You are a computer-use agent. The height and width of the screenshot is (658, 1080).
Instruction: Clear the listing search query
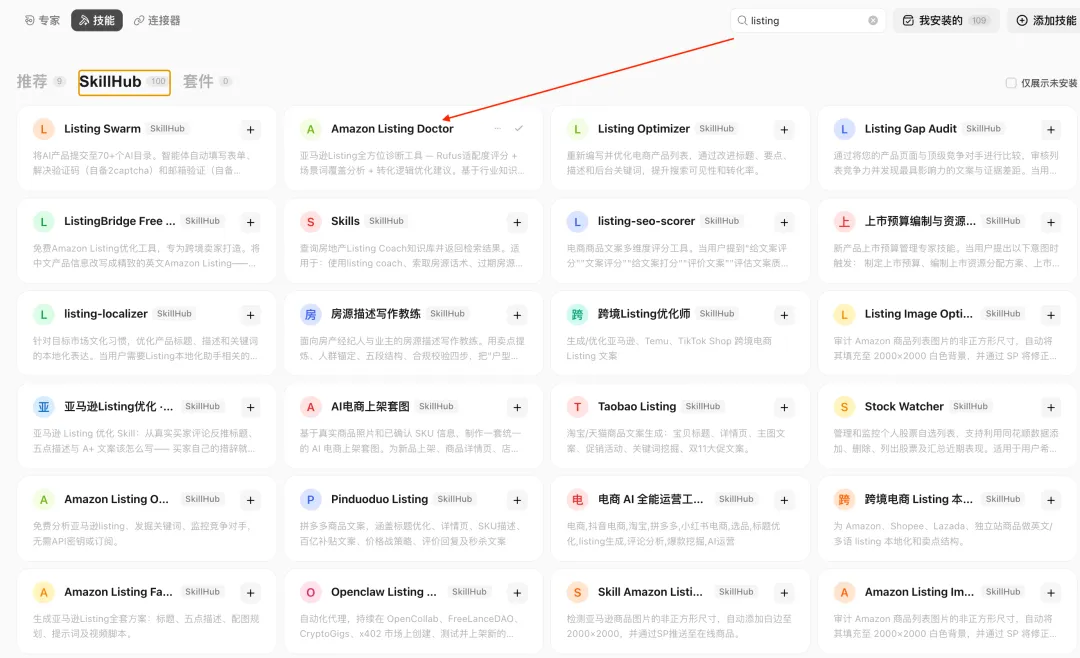coord(873,21)
